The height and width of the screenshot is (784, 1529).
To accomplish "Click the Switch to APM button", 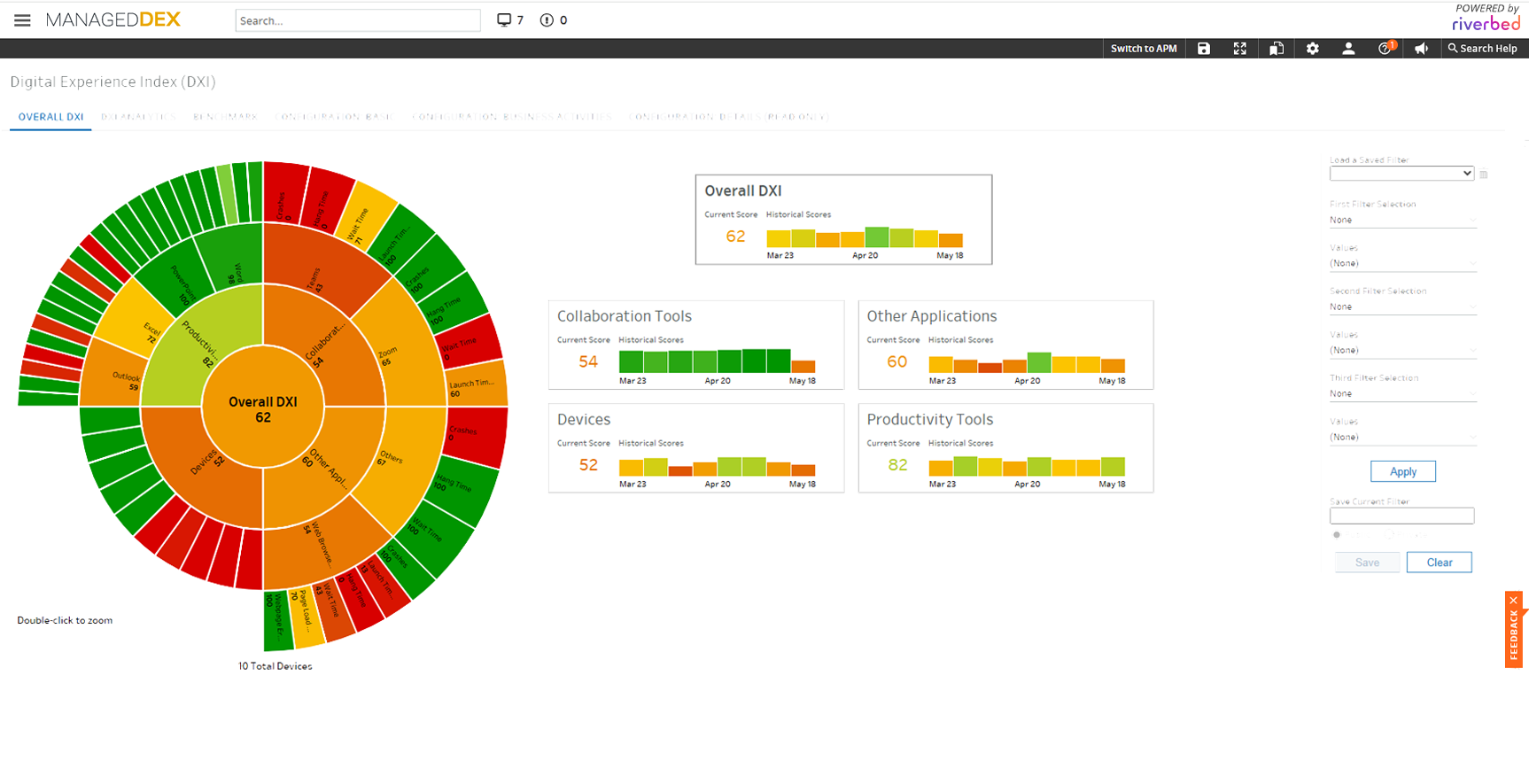I will coord(1144,49).
